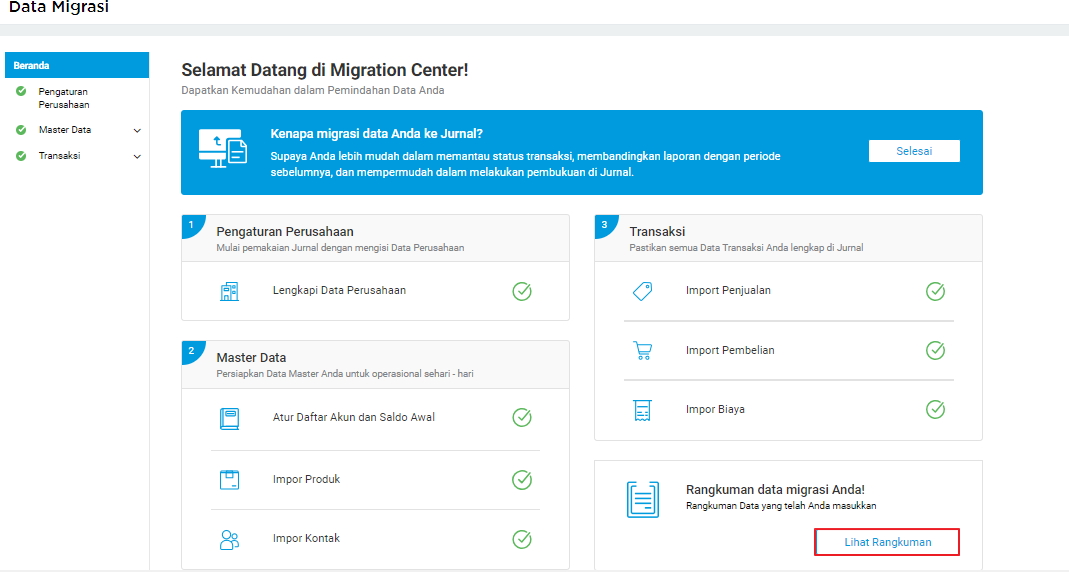Click the completed checkmark for Atur Daftar Akun dan Saldo Awal
Image resolution: width=1069 pixels, height=572 pixels.
coord(522,417)
